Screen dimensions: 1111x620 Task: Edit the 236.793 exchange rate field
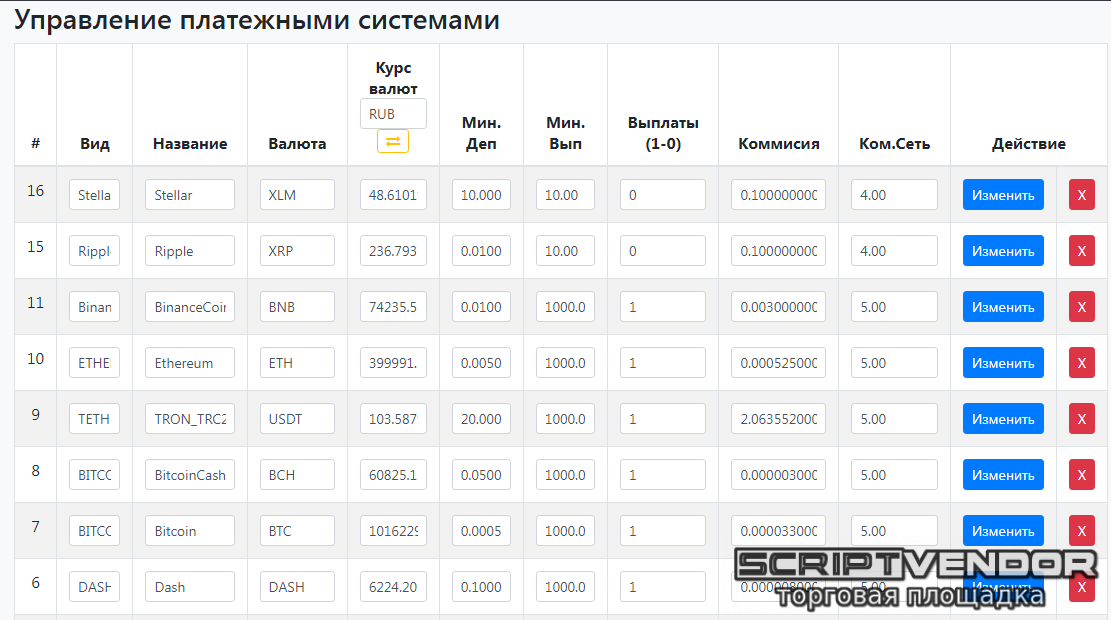pos(393,251)
